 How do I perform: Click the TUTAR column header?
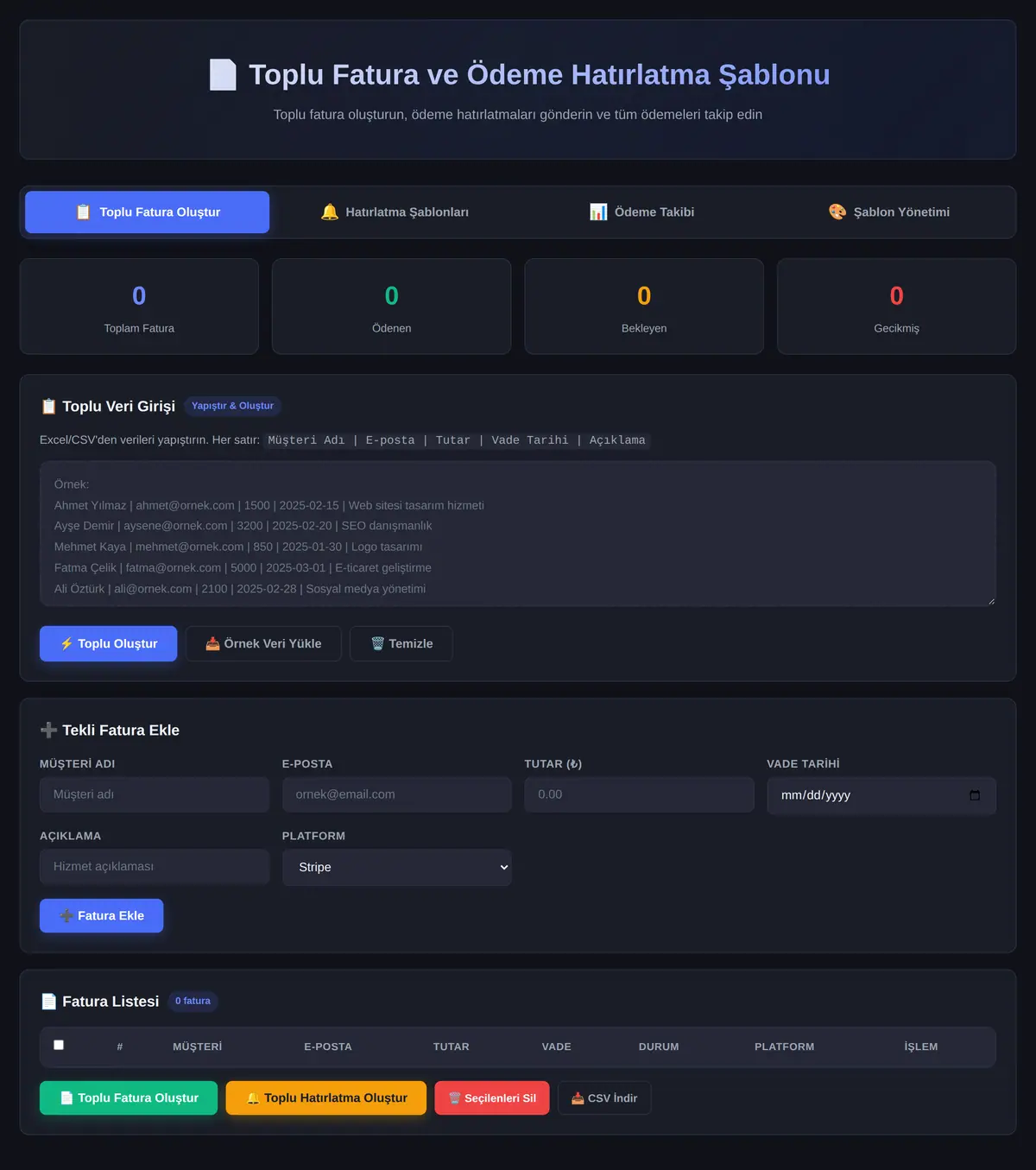tap(452, 1047)
